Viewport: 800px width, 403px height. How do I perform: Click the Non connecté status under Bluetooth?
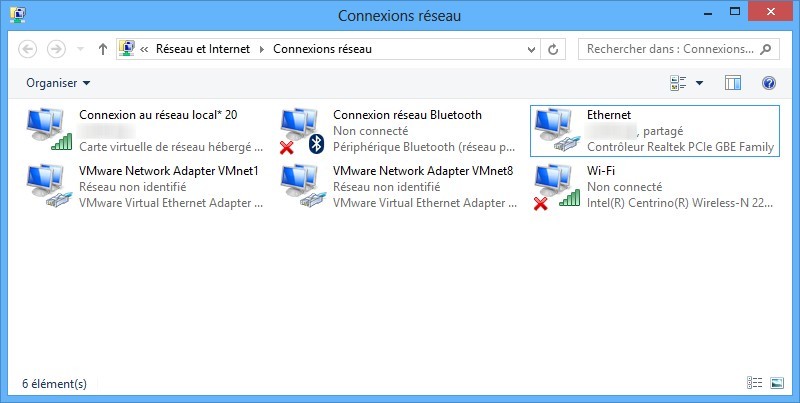370,131
